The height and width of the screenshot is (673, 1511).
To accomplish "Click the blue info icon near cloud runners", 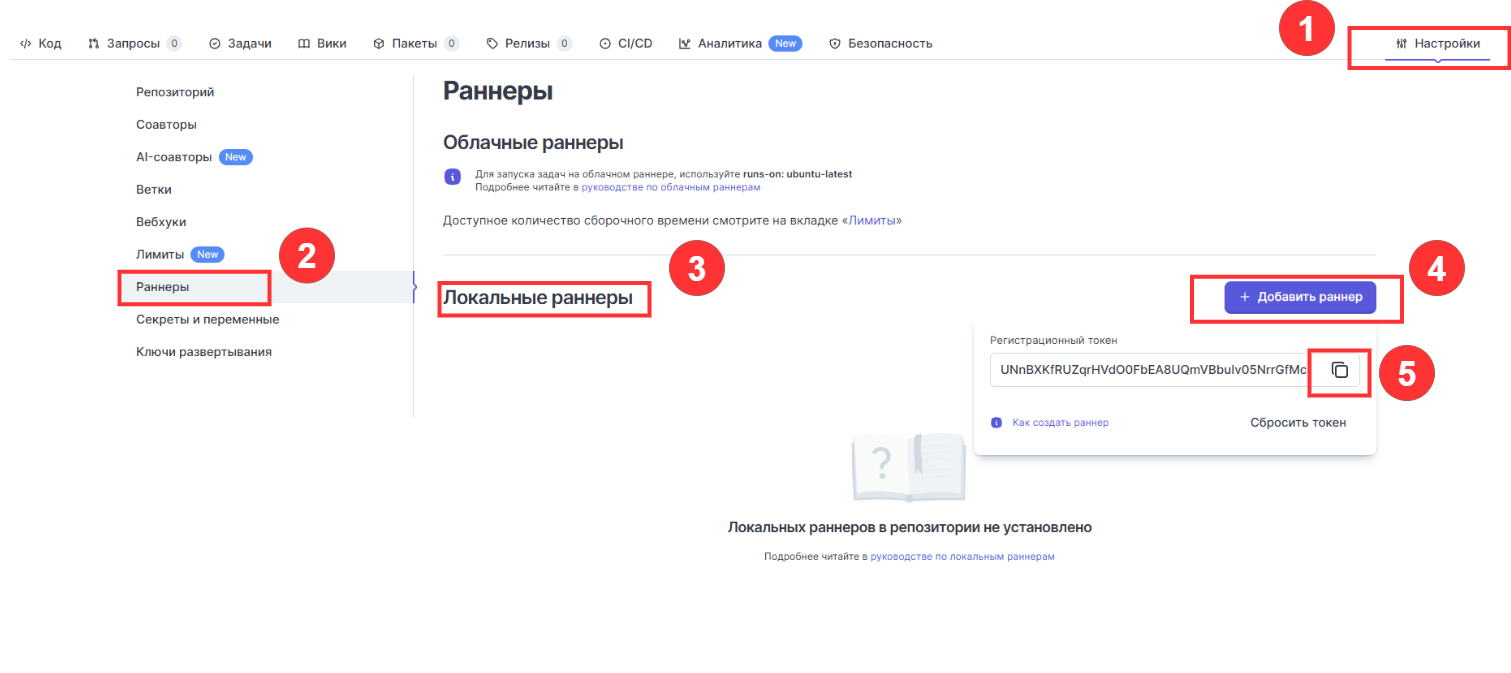I will [452, 177].
